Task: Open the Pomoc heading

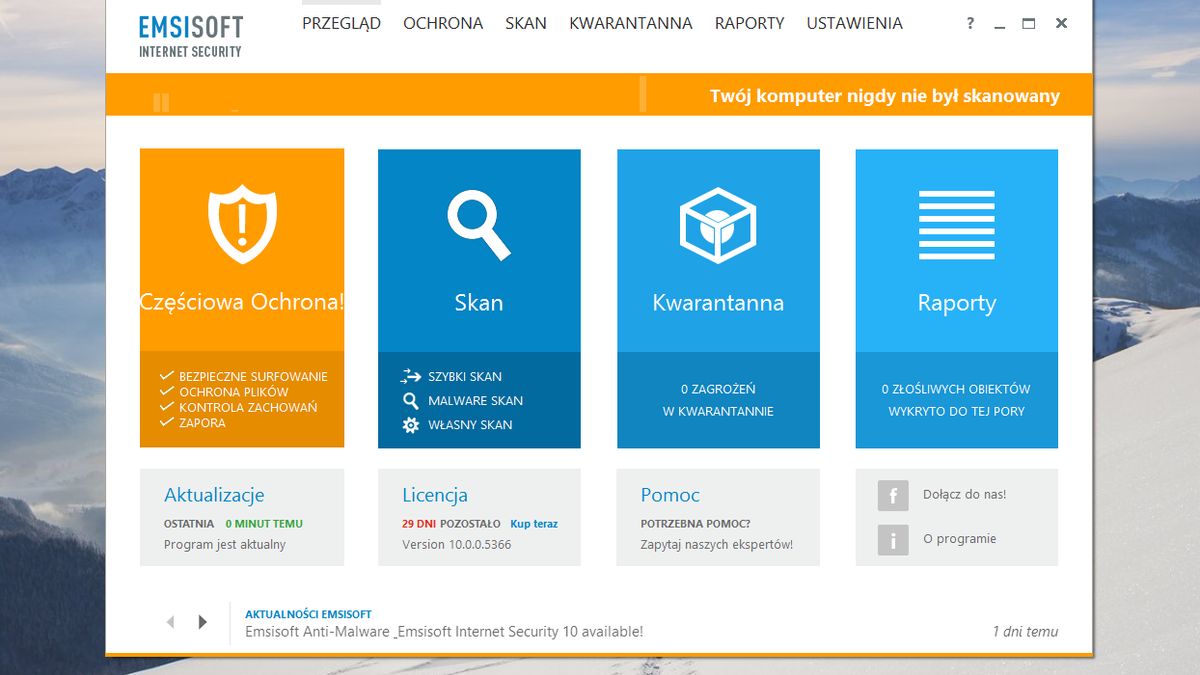Action: [670, 495]
